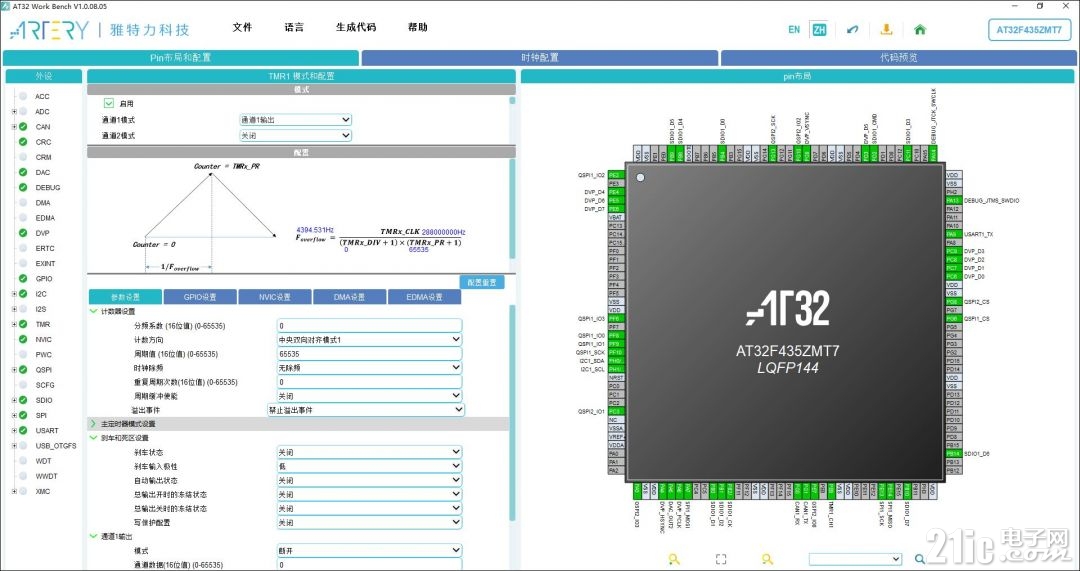Image resolution: width=1080 pixels, height=571 pixels.
Task: Click the NVIC green status icon
Action: pos(23,339)
